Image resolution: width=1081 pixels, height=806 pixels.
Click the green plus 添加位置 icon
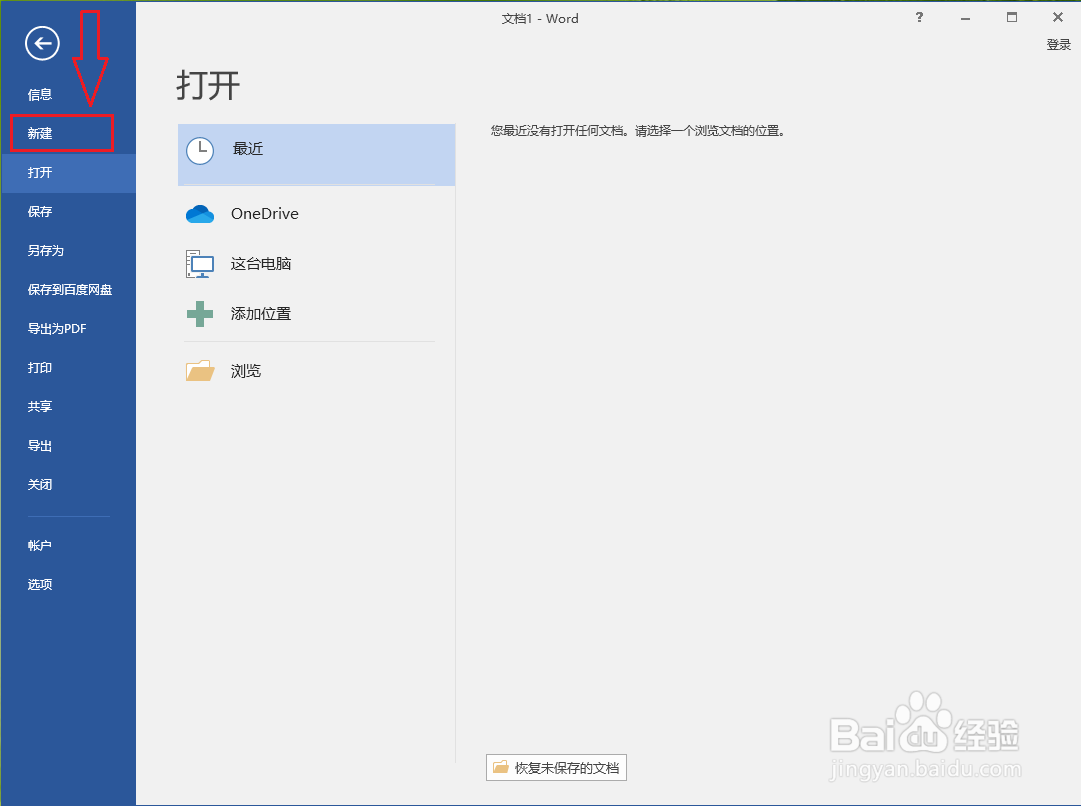pyautogui.click(x=200, y=314)
